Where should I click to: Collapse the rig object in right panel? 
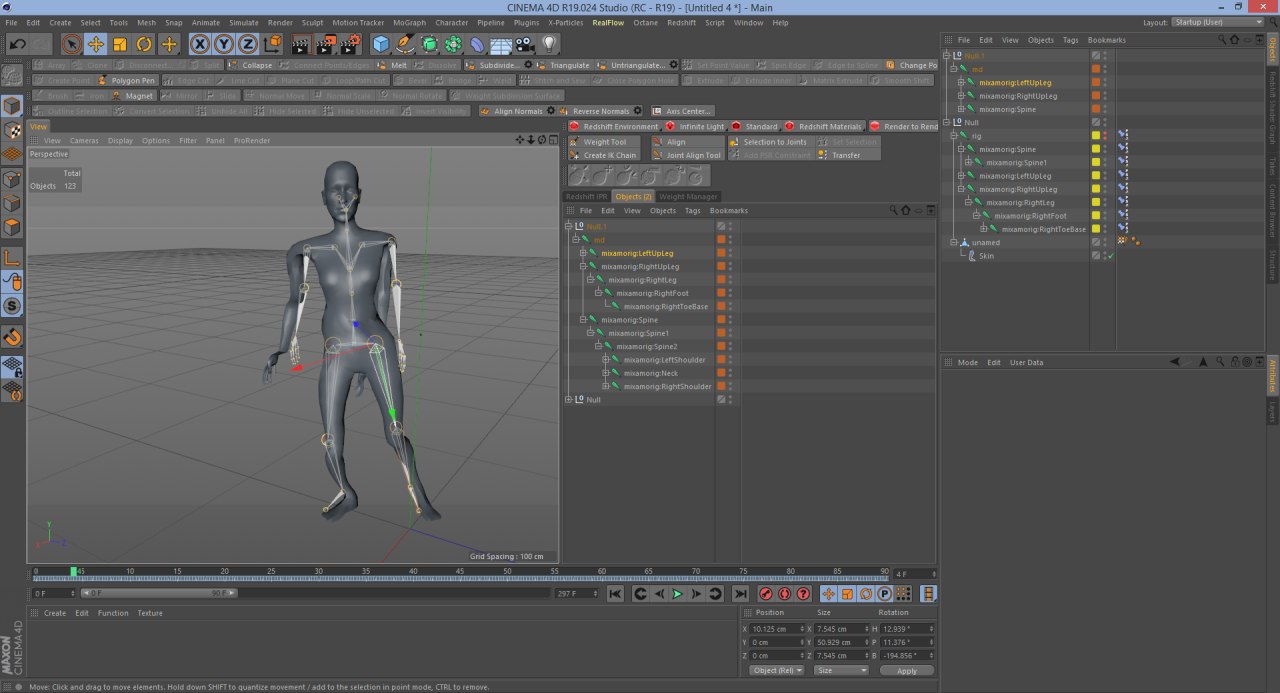(953, 136)
